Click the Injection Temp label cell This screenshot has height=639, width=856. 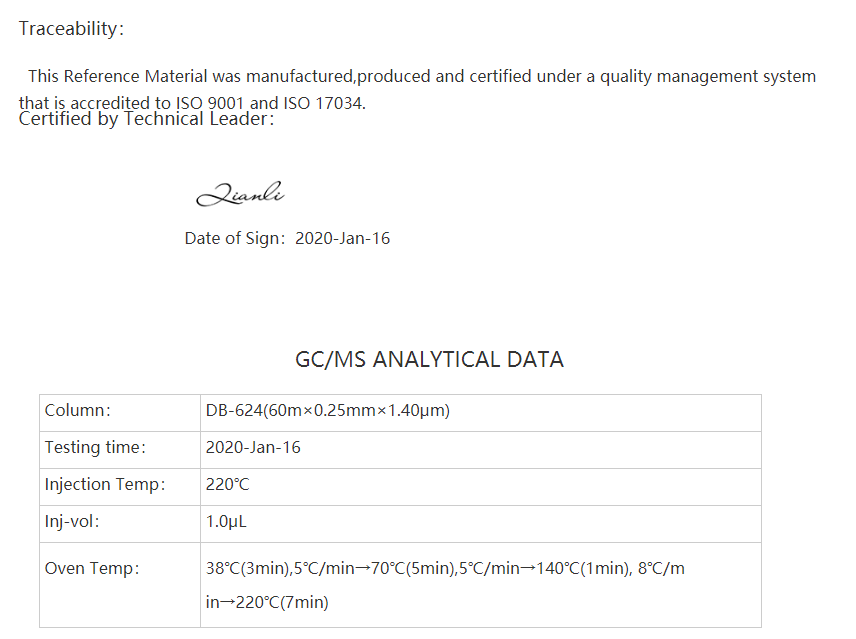pyautogui.click(x=120, y=487)
